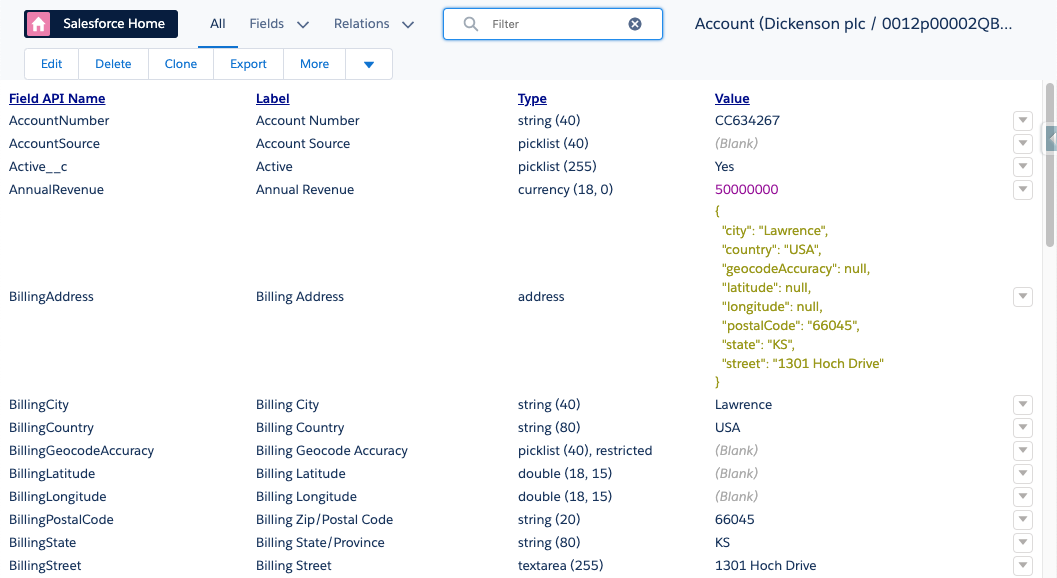Open row menu for BillingAddress

[x=1023, y=297]
